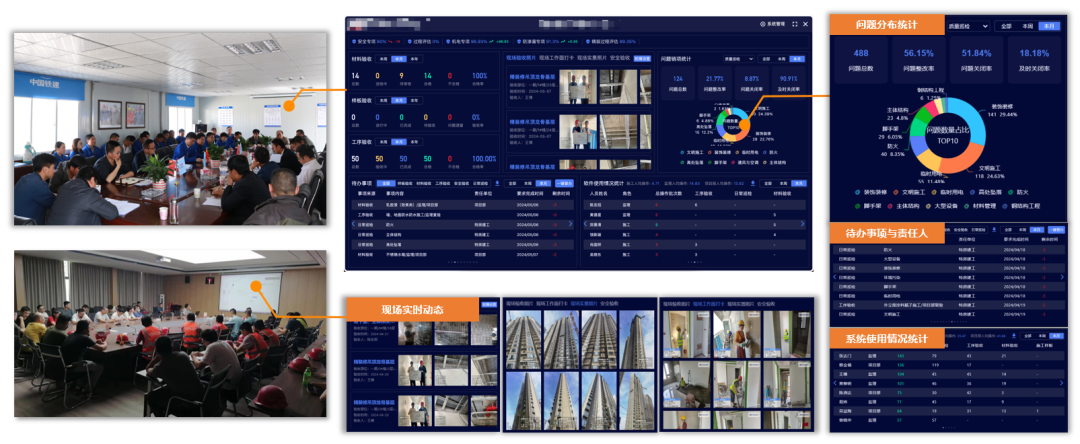This screenshot has width=1080, height=444.
Task: Toggle 本月 filter in 材料验收 panel
Action: click(397, 59)
